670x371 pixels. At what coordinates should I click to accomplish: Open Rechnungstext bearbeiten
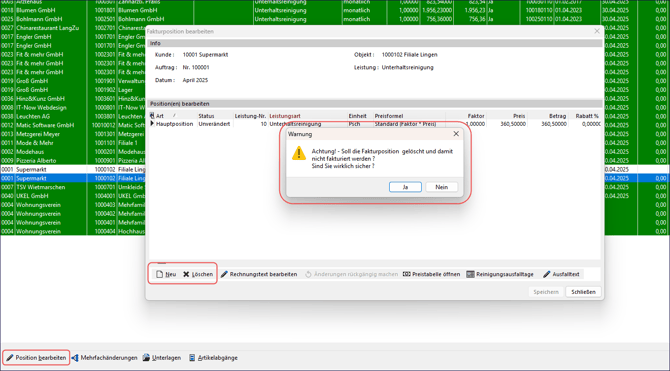pos(259,274)
